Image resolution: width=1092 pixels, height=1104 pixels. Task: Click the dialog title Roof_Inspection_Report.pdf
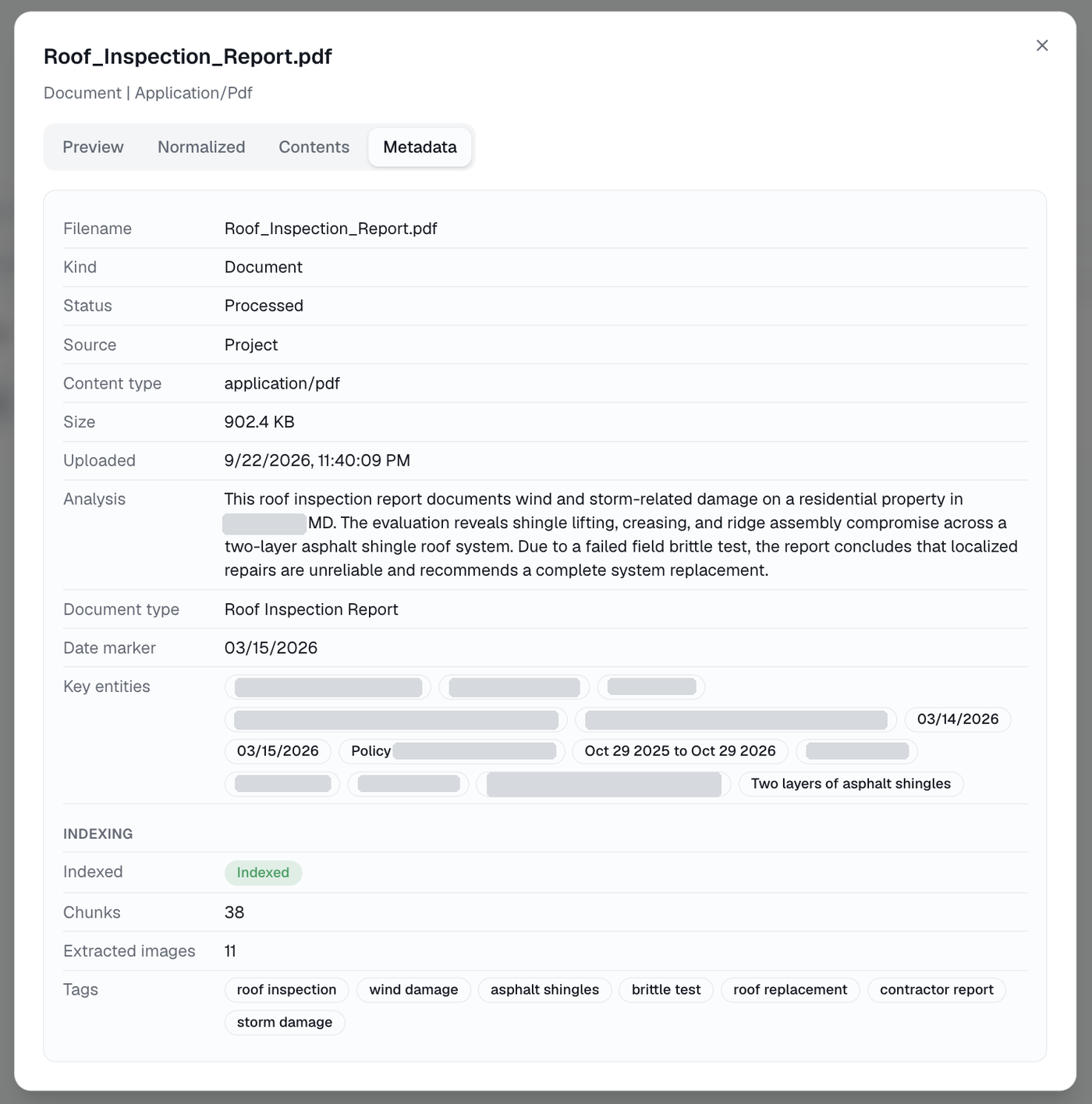pos(188,56)
